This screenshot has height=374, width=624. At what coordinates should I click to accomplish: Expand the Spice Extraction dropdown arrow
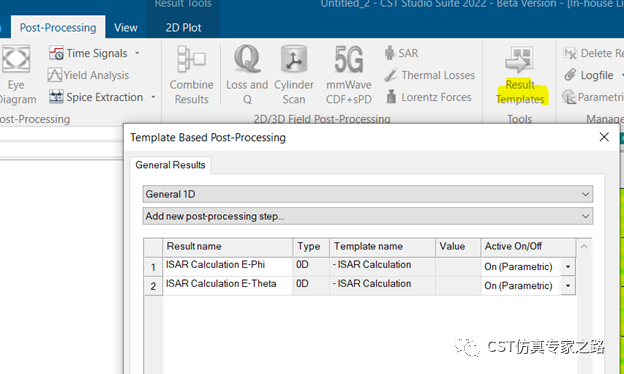(153, 97)
